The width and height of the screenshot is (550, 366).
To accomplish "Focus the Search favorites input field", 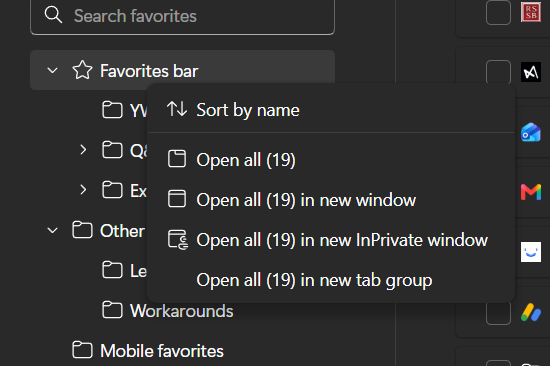I will (x=182, y=16).
